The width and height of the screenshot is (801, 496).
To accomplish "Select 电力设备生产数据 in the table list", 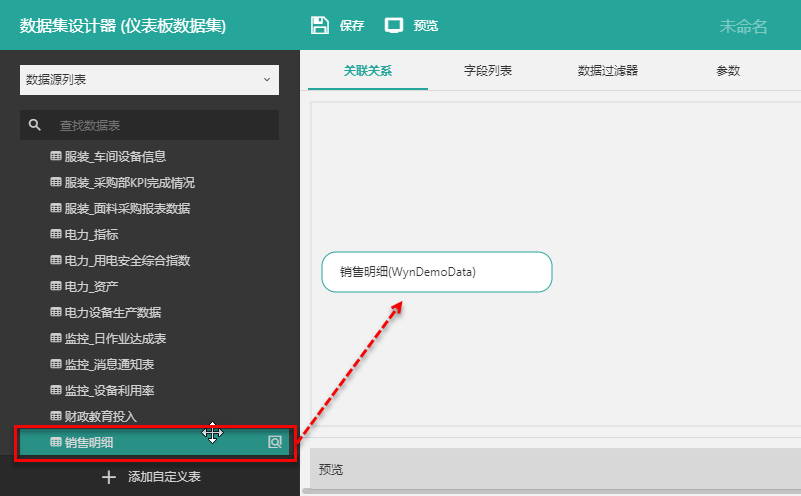I will [112, 312].
